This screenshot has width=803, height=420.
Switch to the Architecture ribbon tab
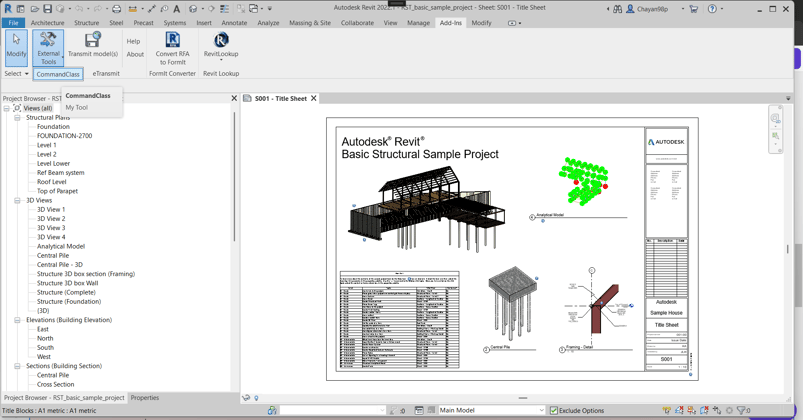48,23
